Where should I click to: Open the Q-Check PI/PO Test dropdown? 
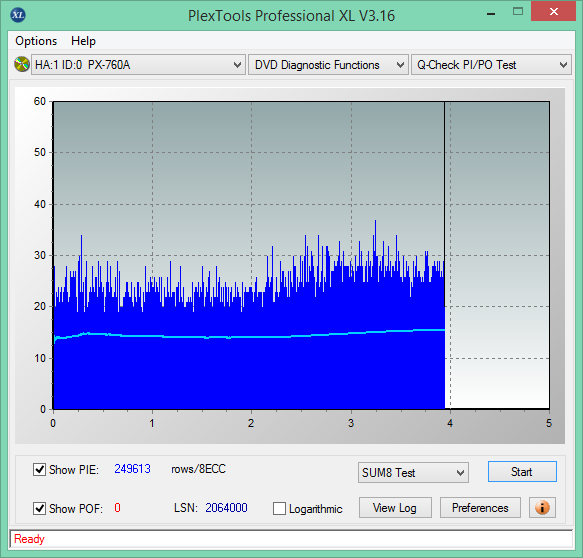[x=491, y=65]
